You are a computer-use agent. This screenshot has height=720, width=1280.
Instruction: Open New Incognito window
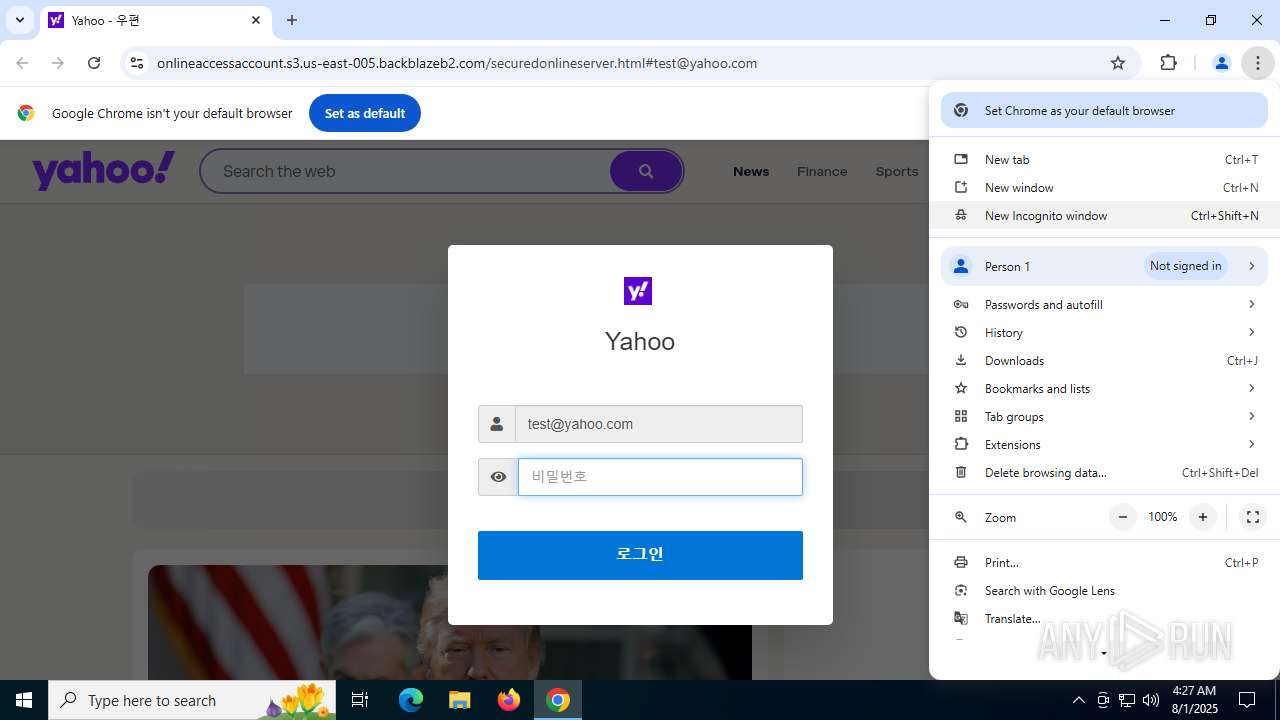(1104, 216)
